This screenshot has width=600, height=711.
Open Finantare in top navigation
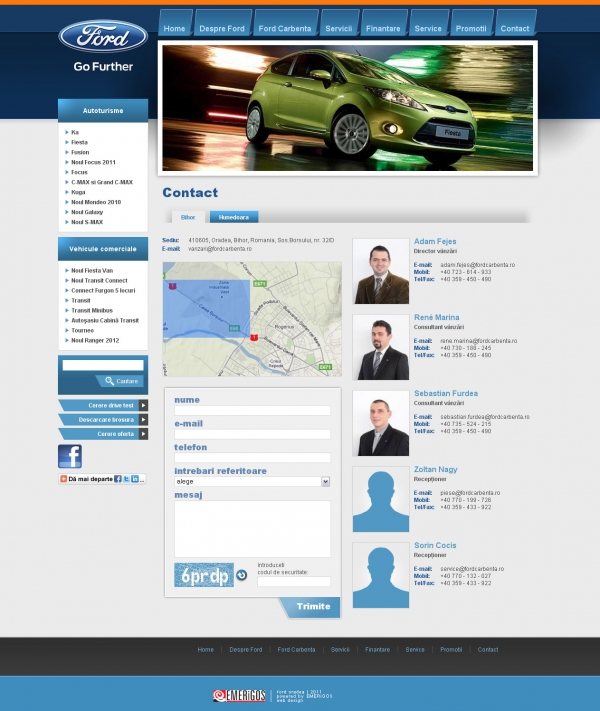click(x=383, y=28)
